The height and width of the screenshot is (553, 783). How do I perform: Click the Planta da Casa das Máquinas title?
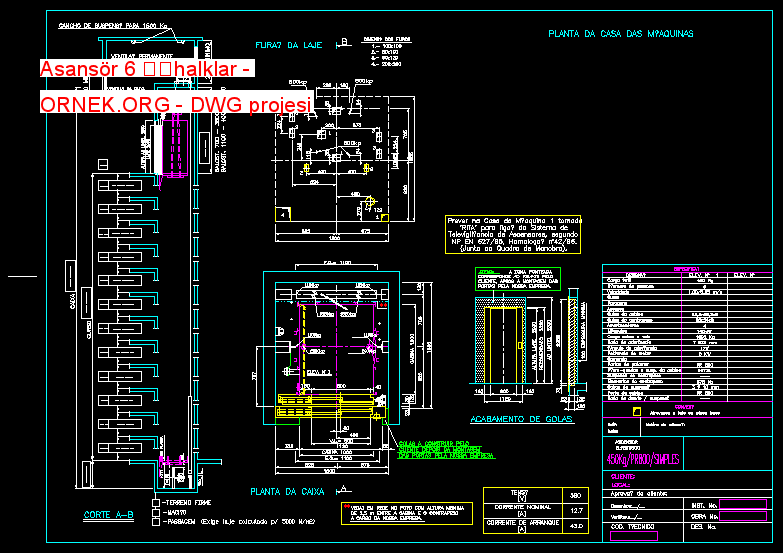point(621,34)
